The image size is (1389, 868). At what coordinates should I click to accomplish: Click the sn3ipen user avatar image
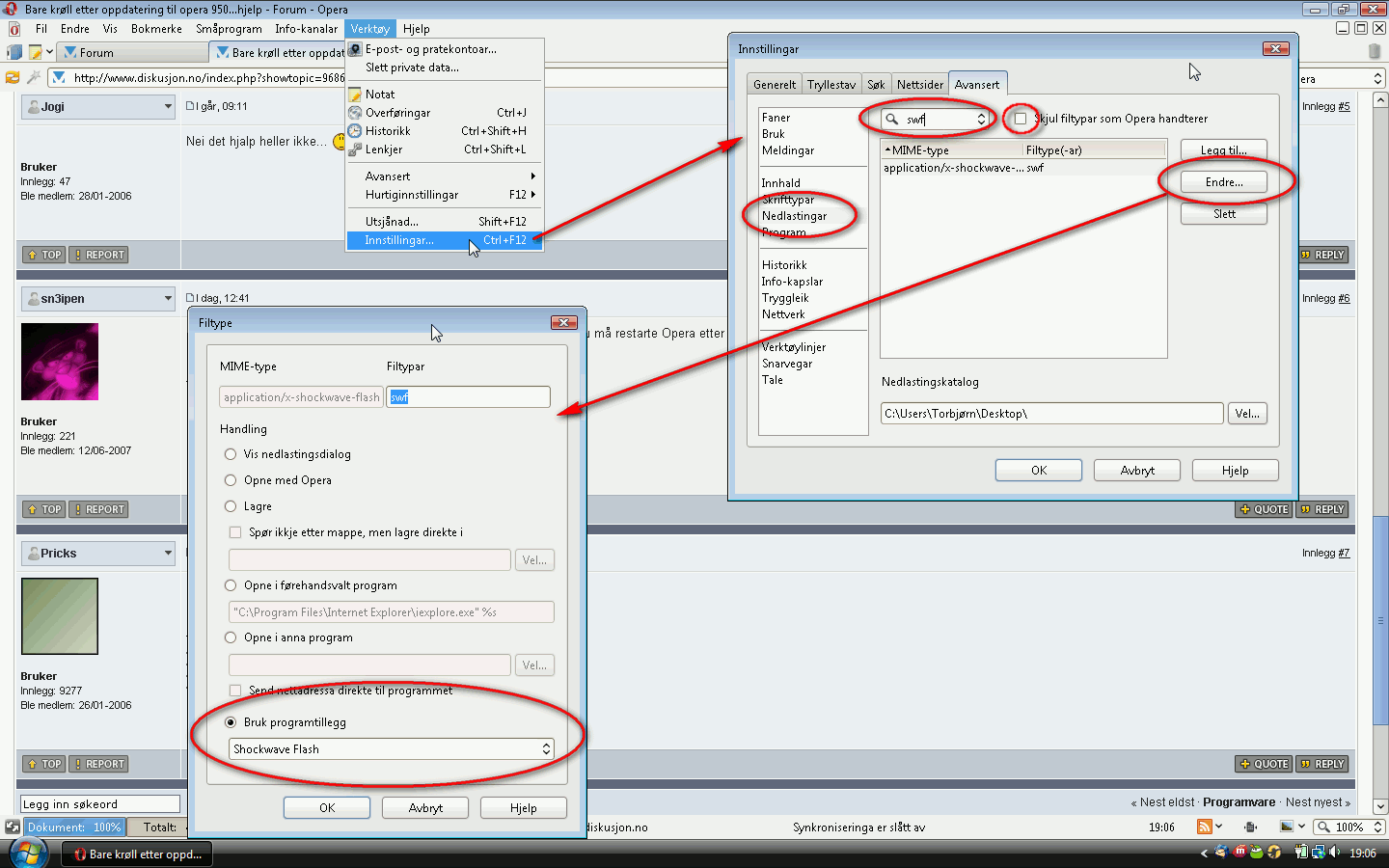tap(60, 362)
